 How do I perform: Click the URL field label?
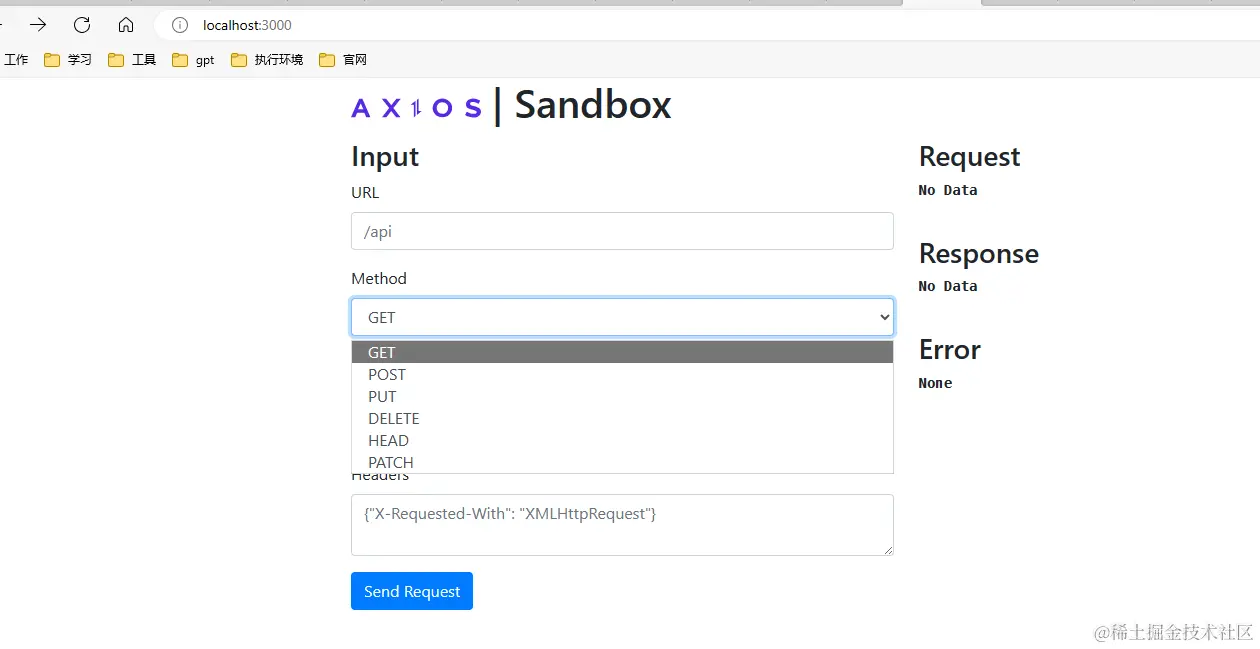click(365, 193)
